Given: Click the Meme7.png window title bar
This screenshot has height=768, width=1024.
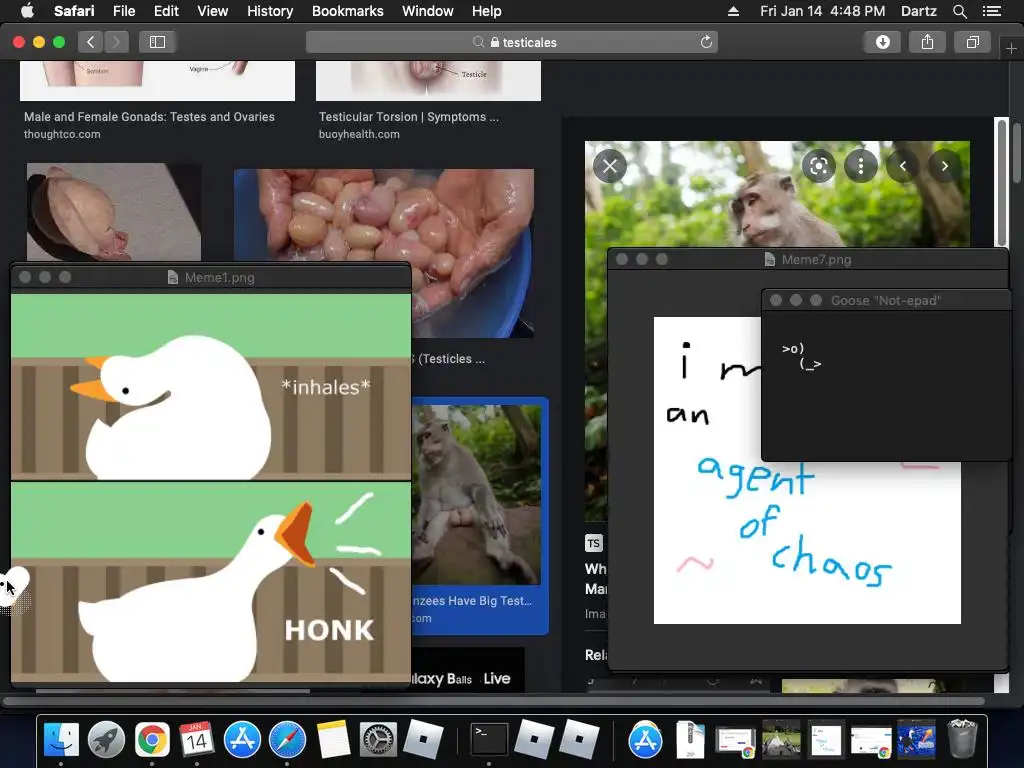Looking at the screenshot, I should click(x=808, y=259).
